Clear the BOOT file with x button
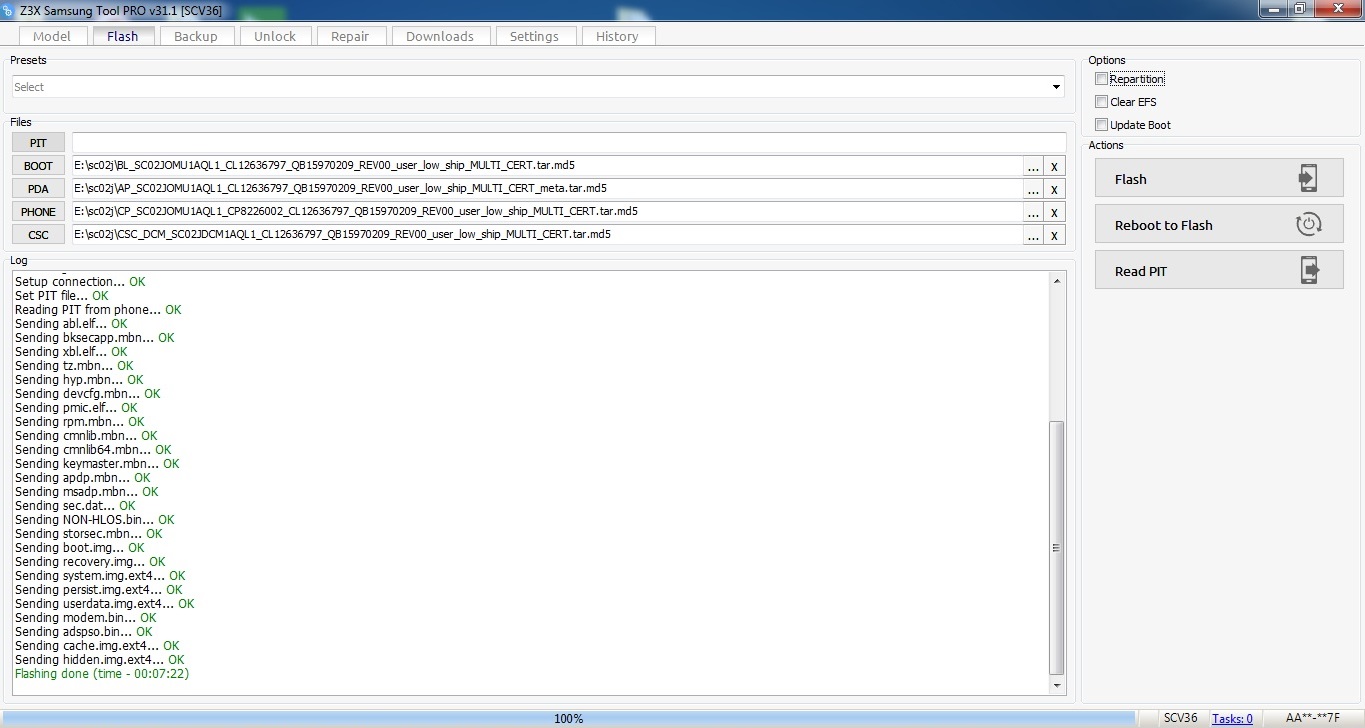The image size is (1365, 728). 1054,166
